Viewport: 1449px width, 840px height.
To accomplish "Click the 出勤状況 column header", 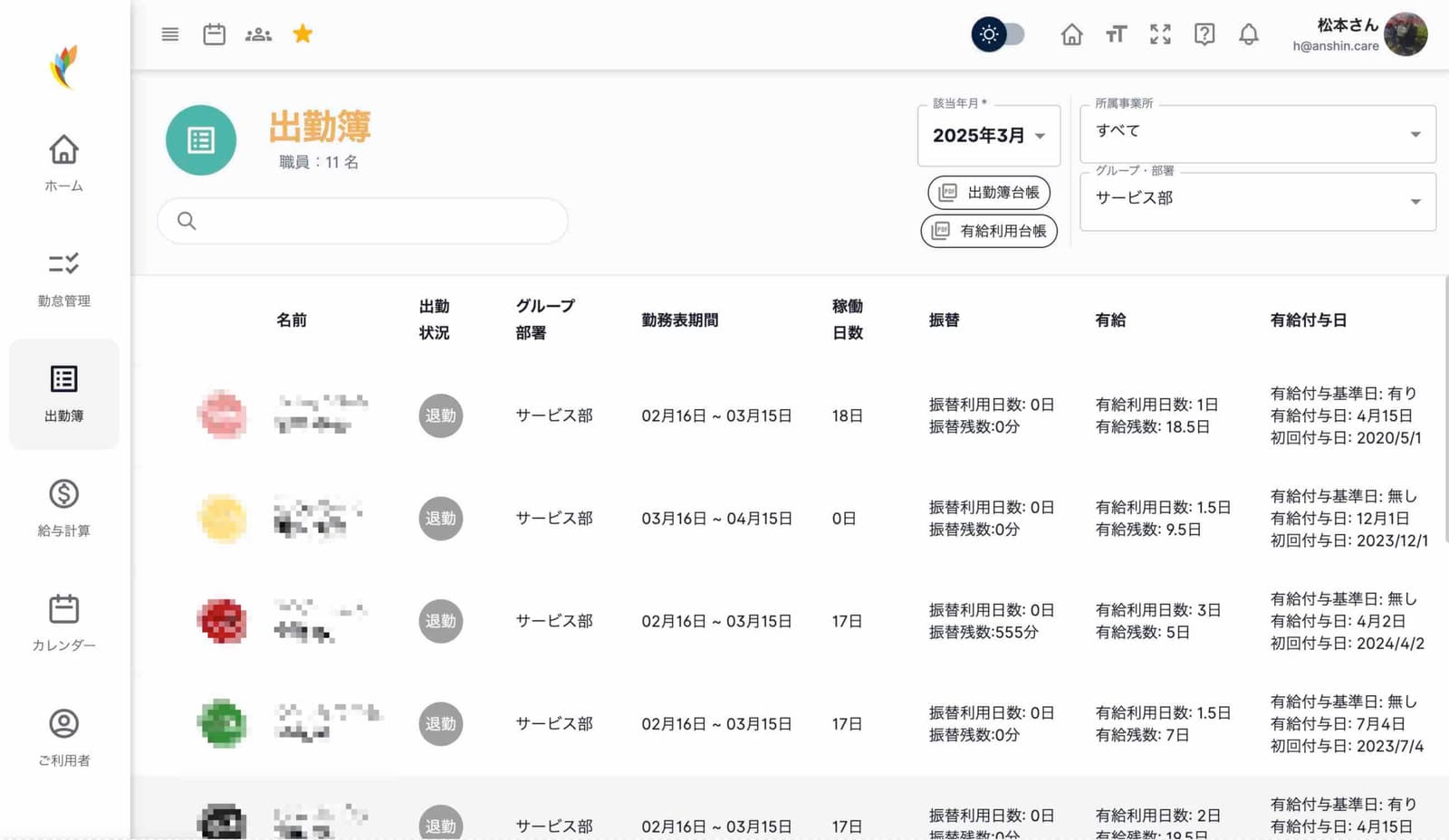I will (435, 320).
